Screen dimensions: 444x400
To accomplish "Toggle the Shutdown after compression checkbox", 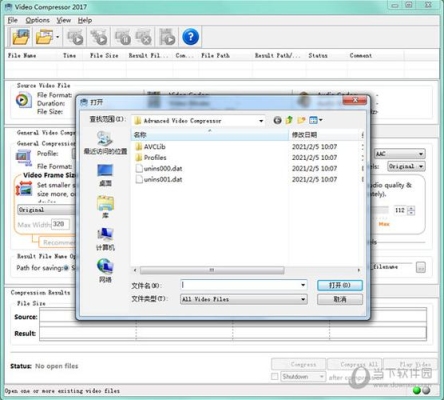I will (x=275, y=377).
